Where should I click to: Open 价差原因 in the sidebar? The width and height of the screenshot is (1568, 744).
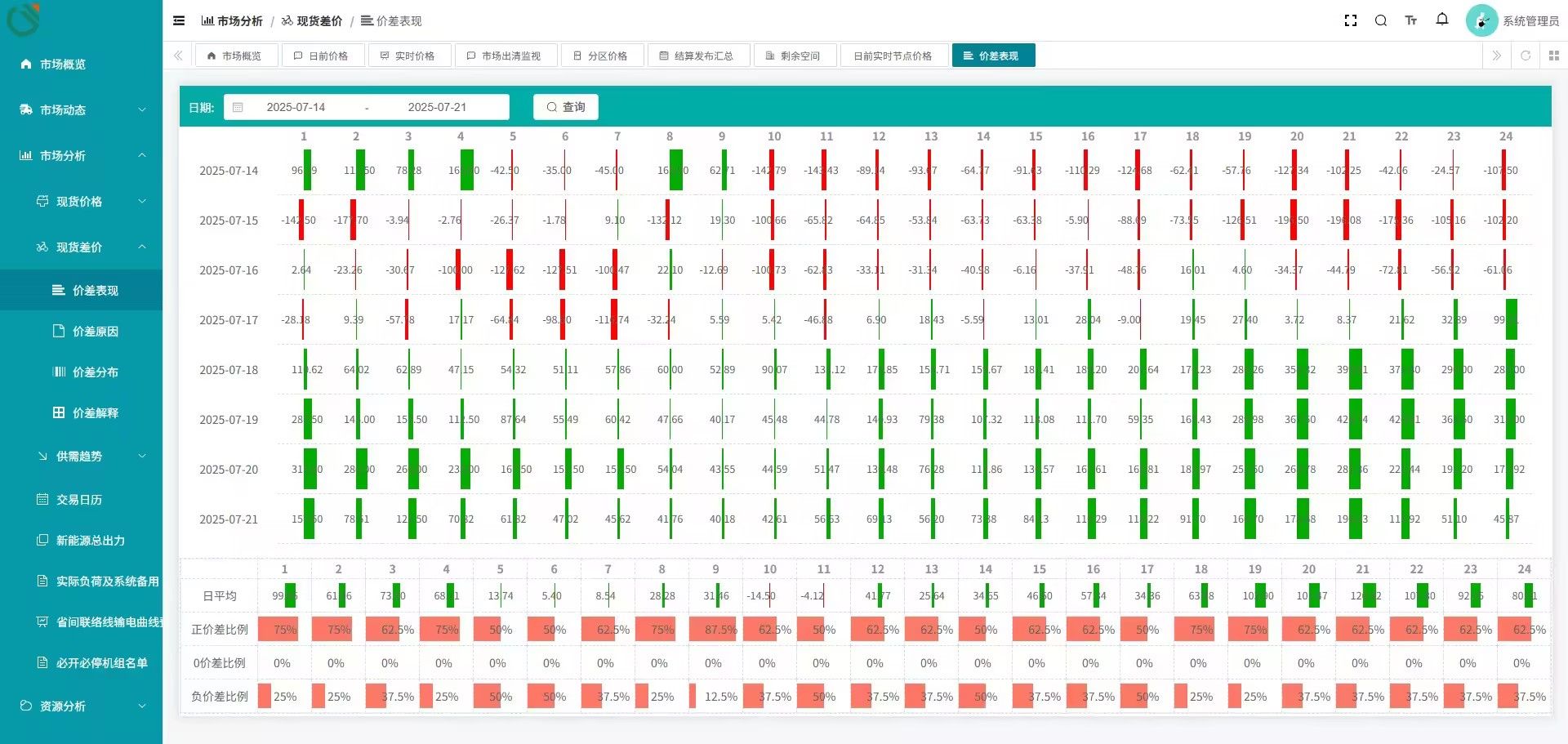(95, 332)
